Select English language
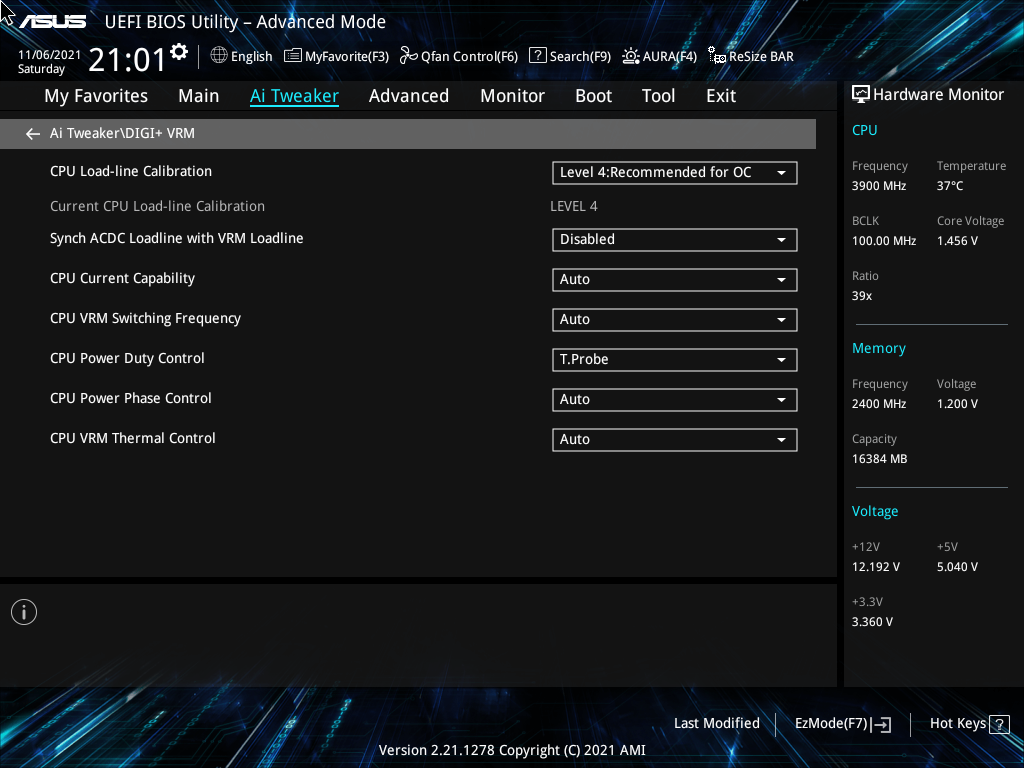 tap(251, 56)
